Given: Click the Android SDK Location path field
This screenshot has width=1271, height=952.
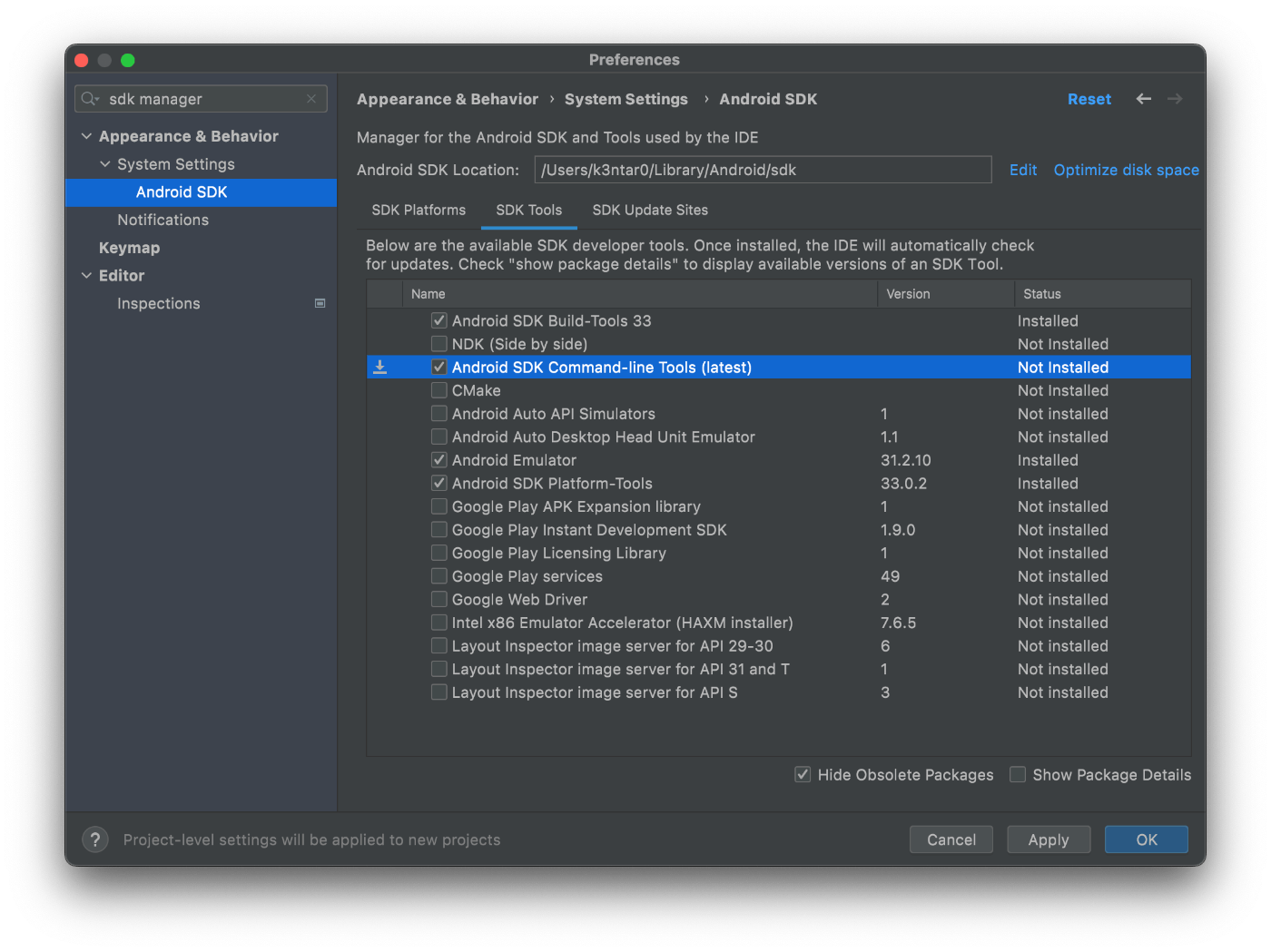Looking at the screenshot, I should point(763,170).
